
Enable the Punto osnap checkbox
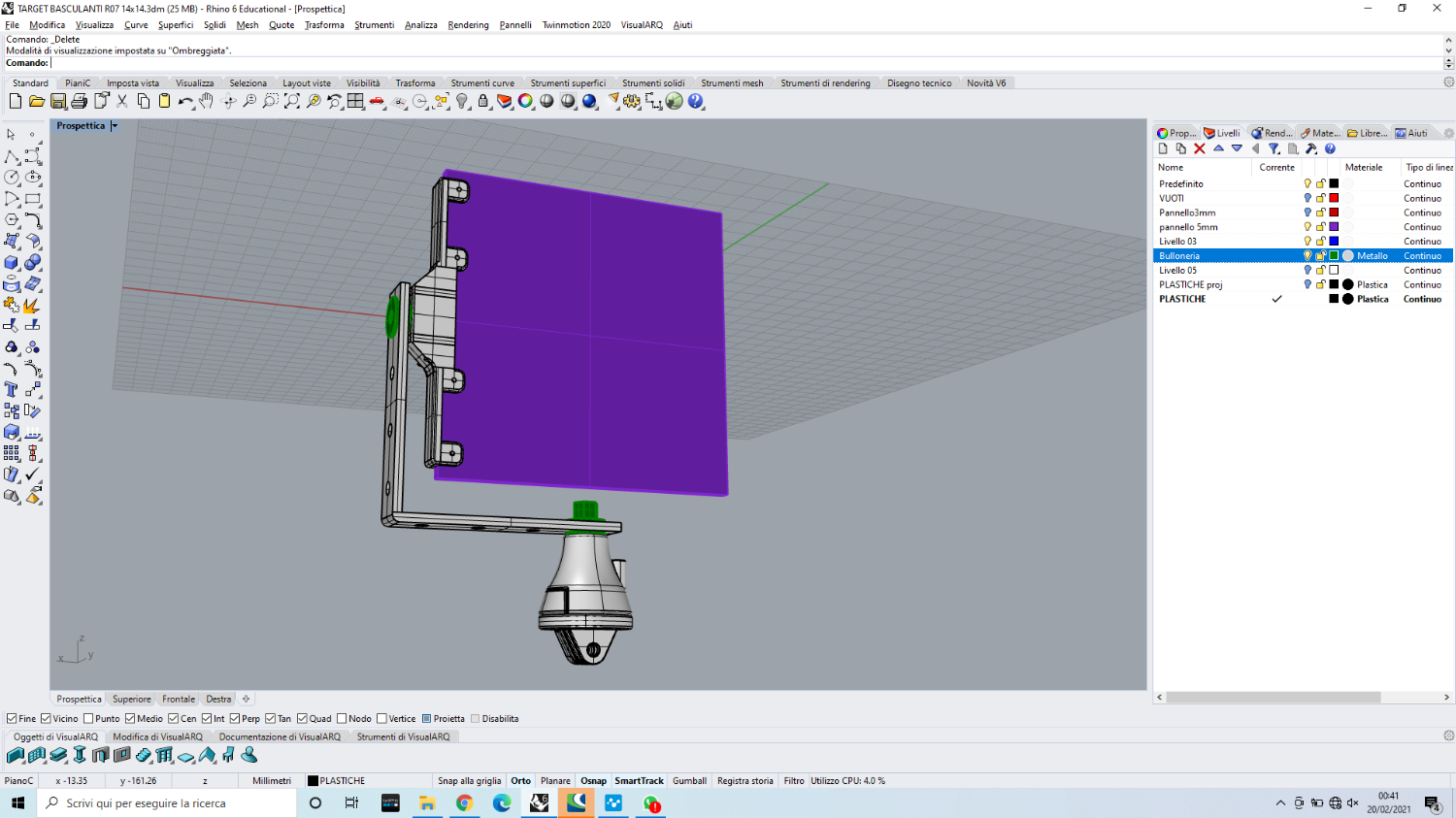point(89,719)
